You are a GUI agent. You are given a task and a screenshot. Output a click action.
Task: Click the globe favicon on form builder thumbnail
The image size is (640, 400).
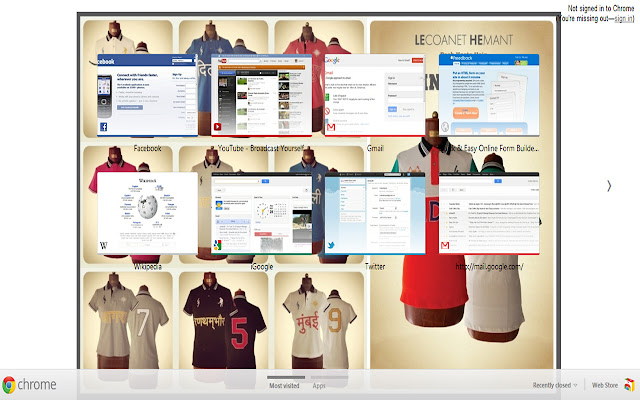(445, 127)
